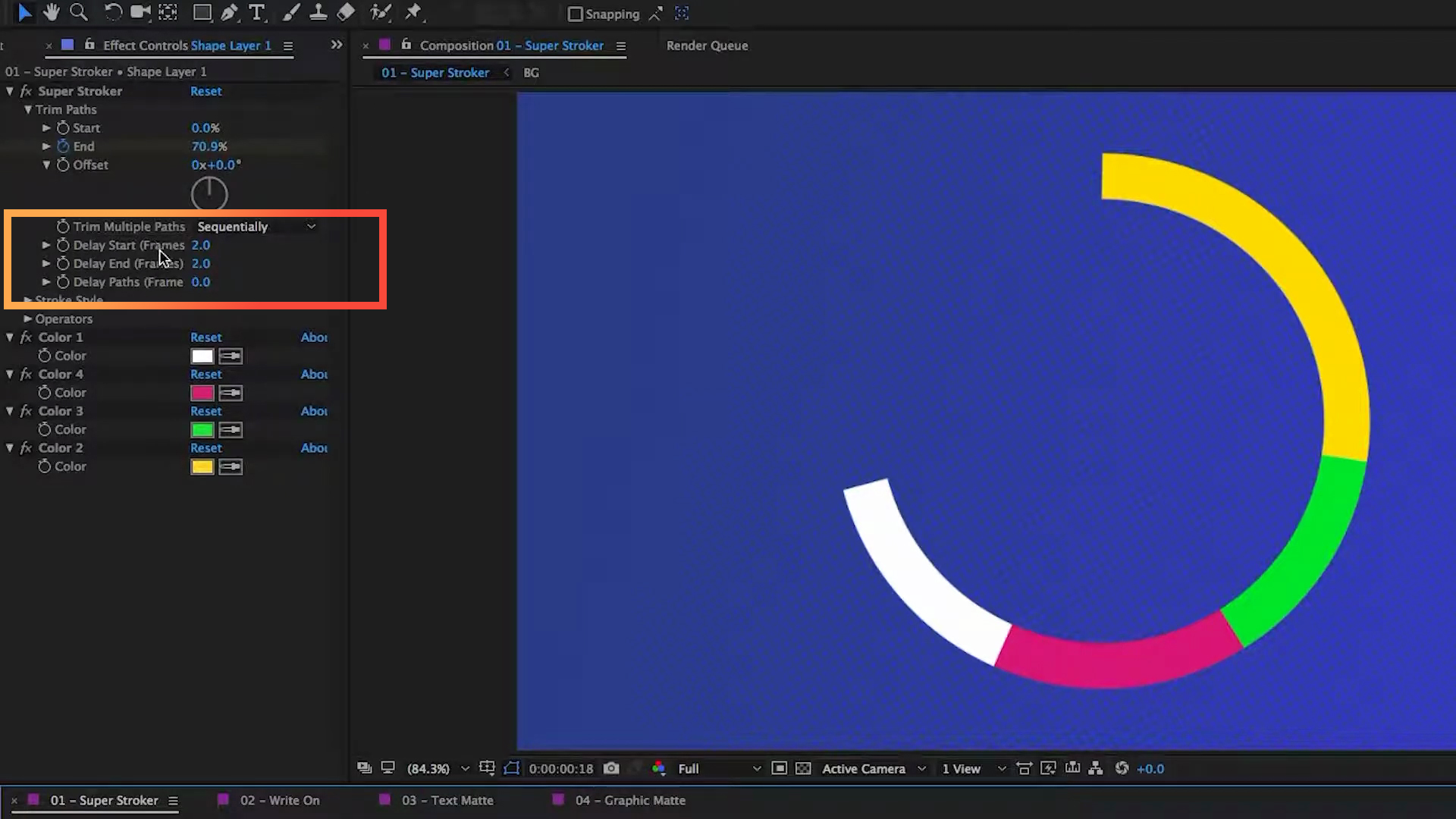The height and width of the screenshot is (819, 1456).
Task: Select the Rectangle shape tool
Action: coord(202,12)
